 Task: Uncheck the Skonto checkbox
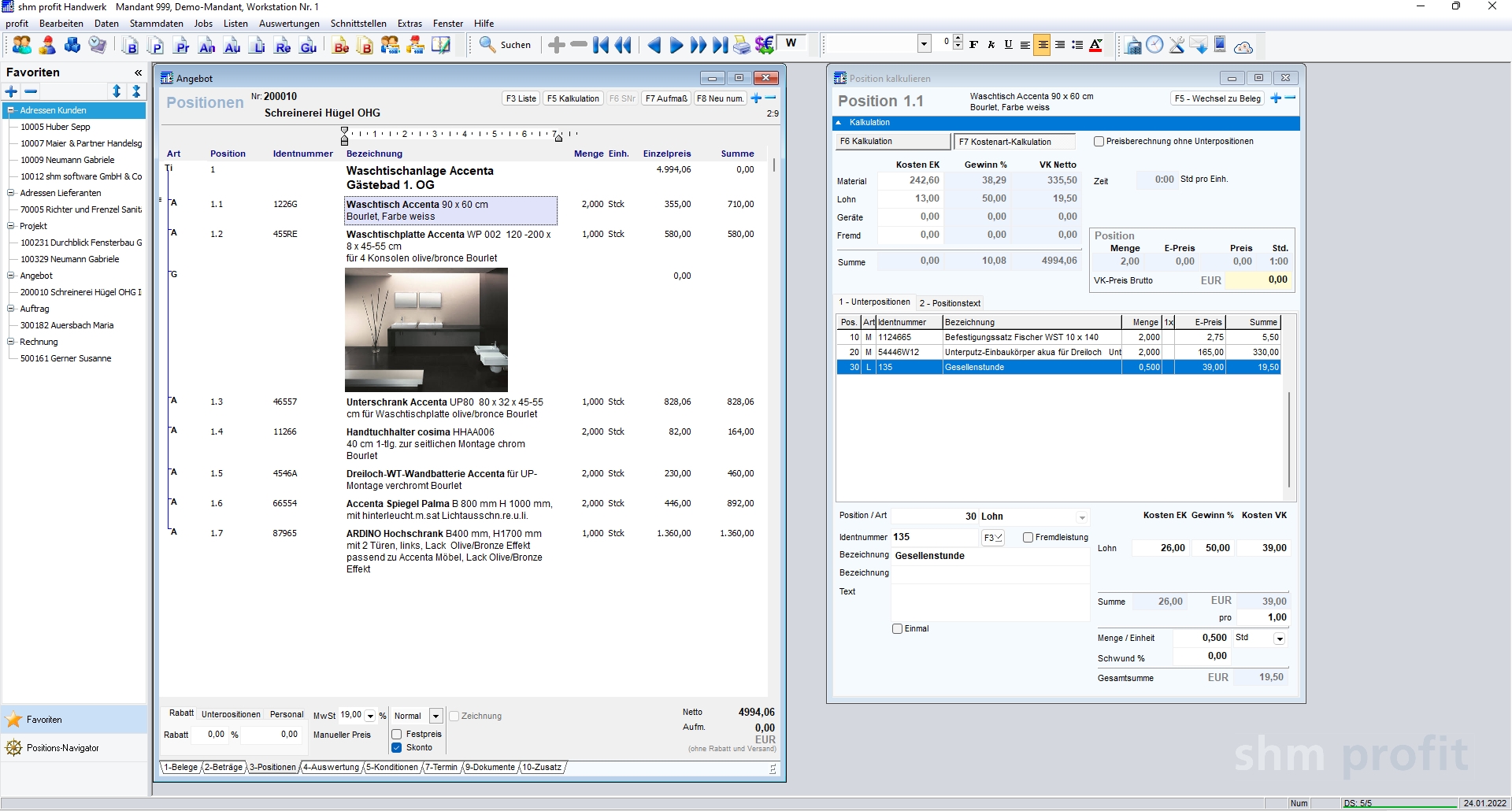click(x=397, y=748)
